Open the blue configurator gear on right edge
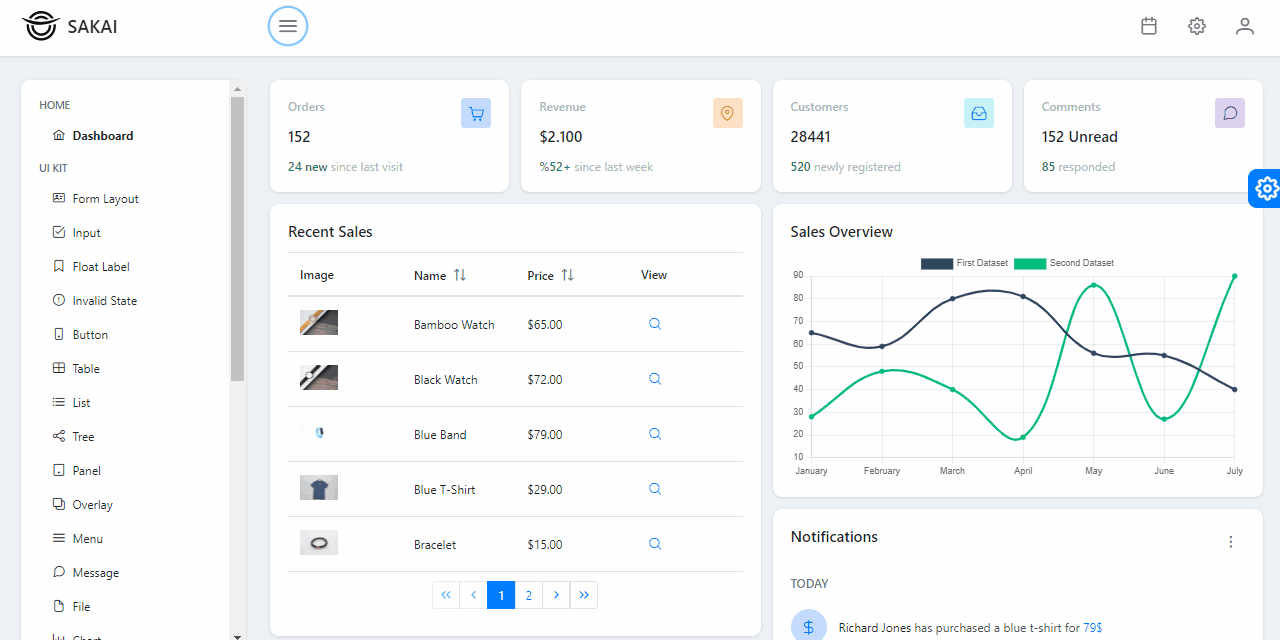 [1266, 188]
